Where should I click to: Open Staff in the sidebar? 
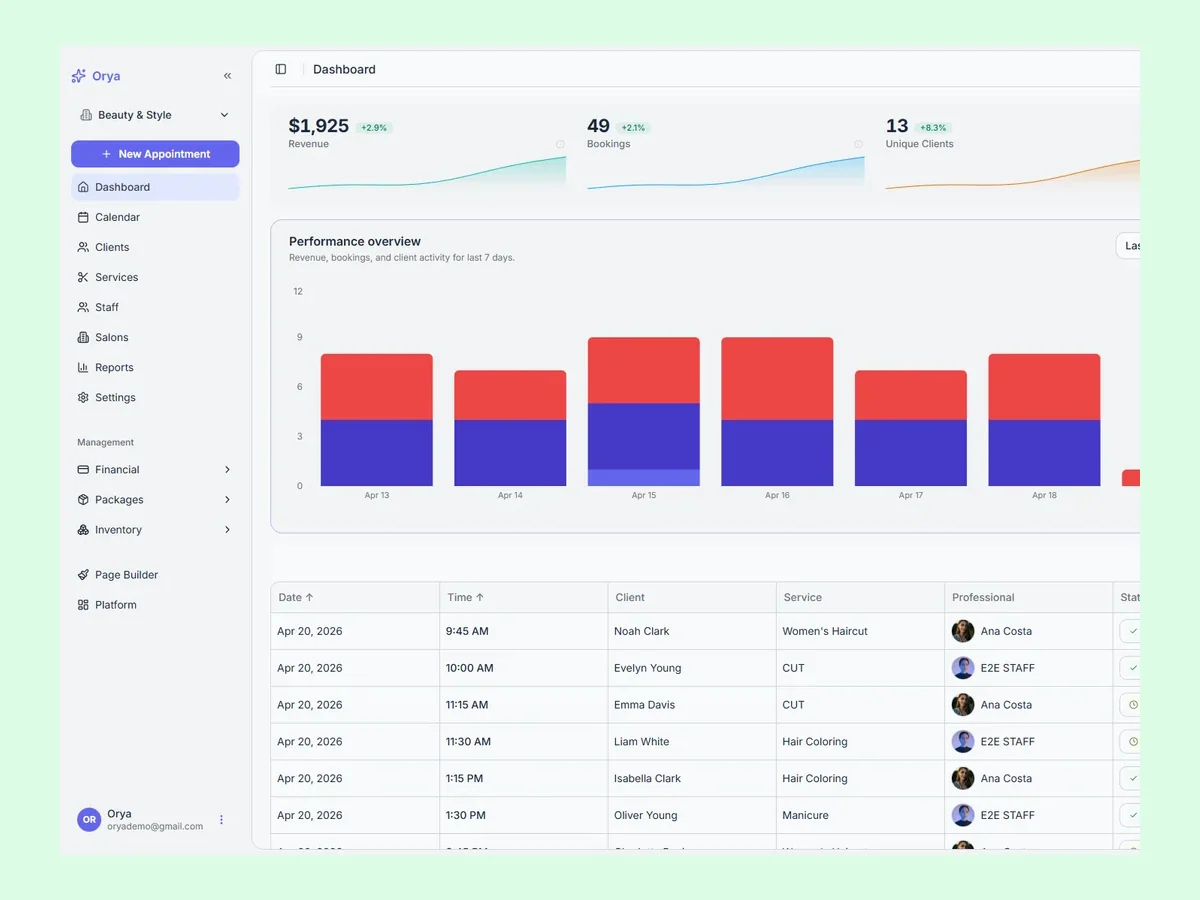click(x=155, y=307)
